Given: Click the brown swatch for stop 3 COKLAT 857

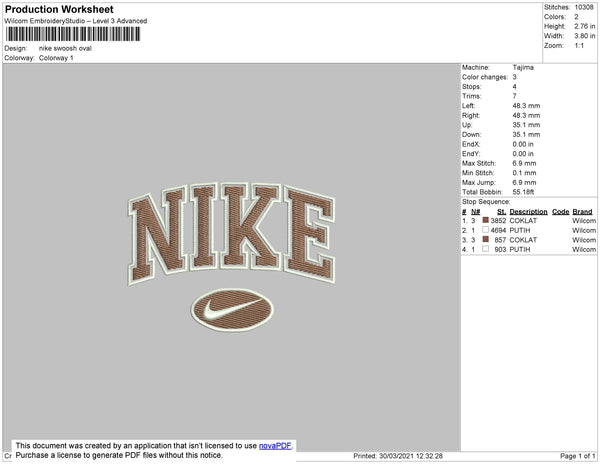Looking at the screenshot, I should [x=486, y=239].
